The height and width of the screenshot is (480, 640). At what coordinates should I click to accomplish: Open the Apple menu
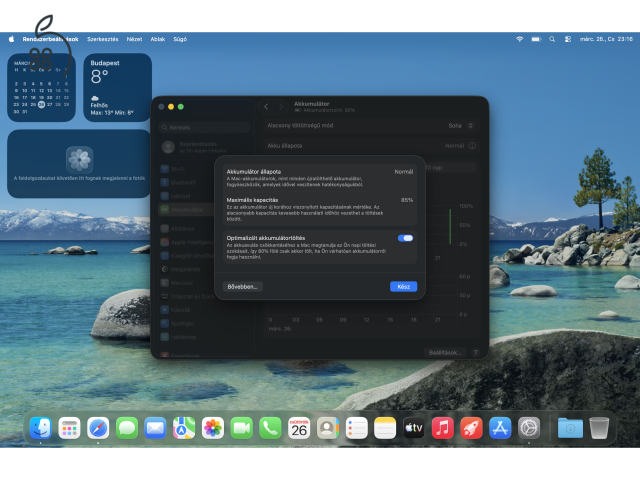coord(11,39)
